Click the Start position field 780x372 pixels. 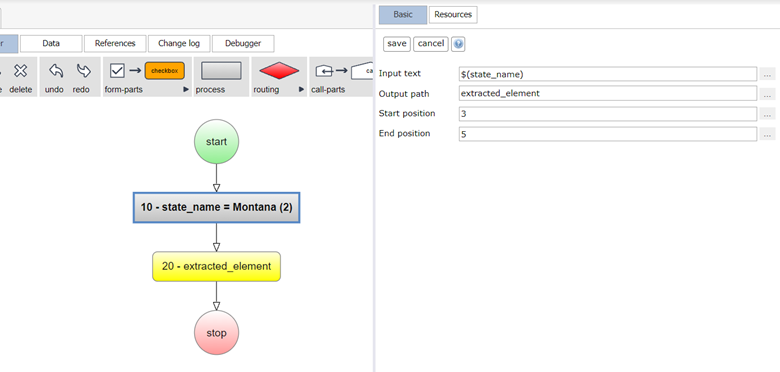click(x=608, y=114)
